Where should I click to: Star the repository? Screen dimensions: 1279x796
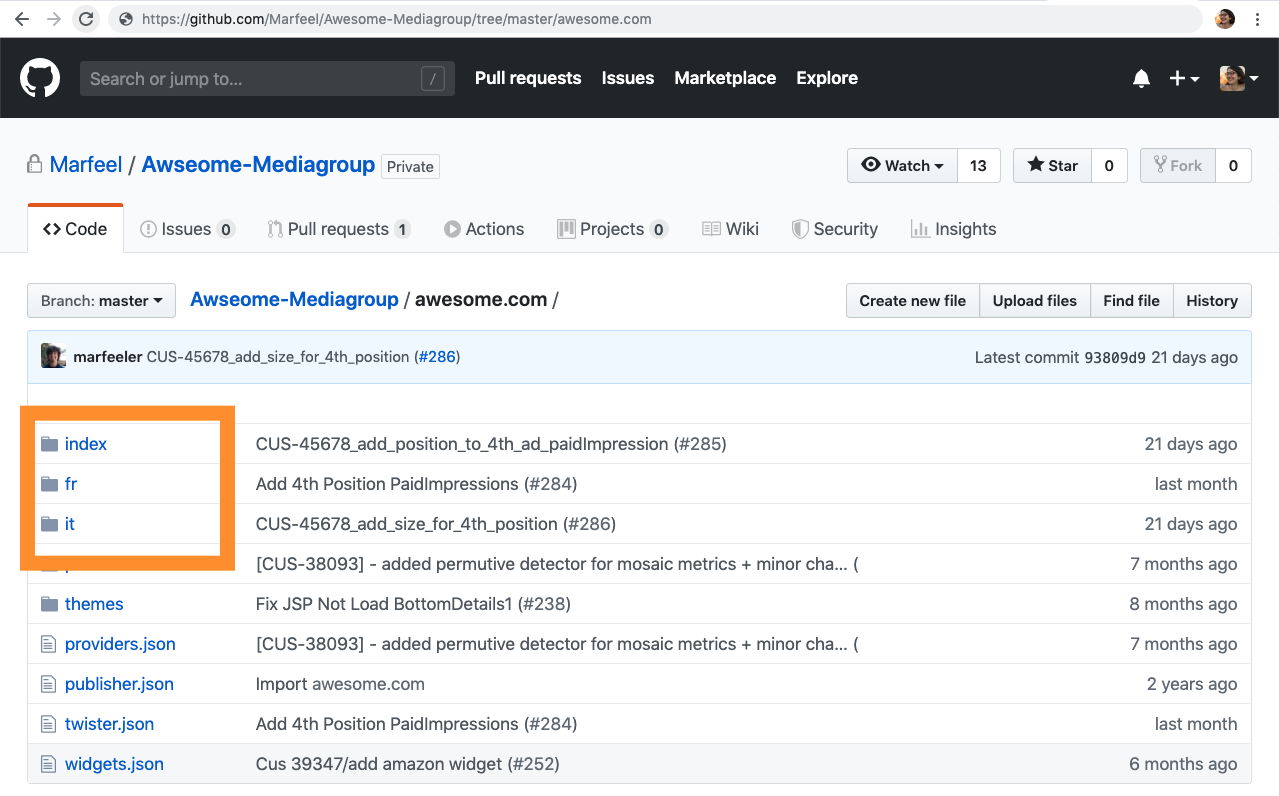click(1052, 166)
